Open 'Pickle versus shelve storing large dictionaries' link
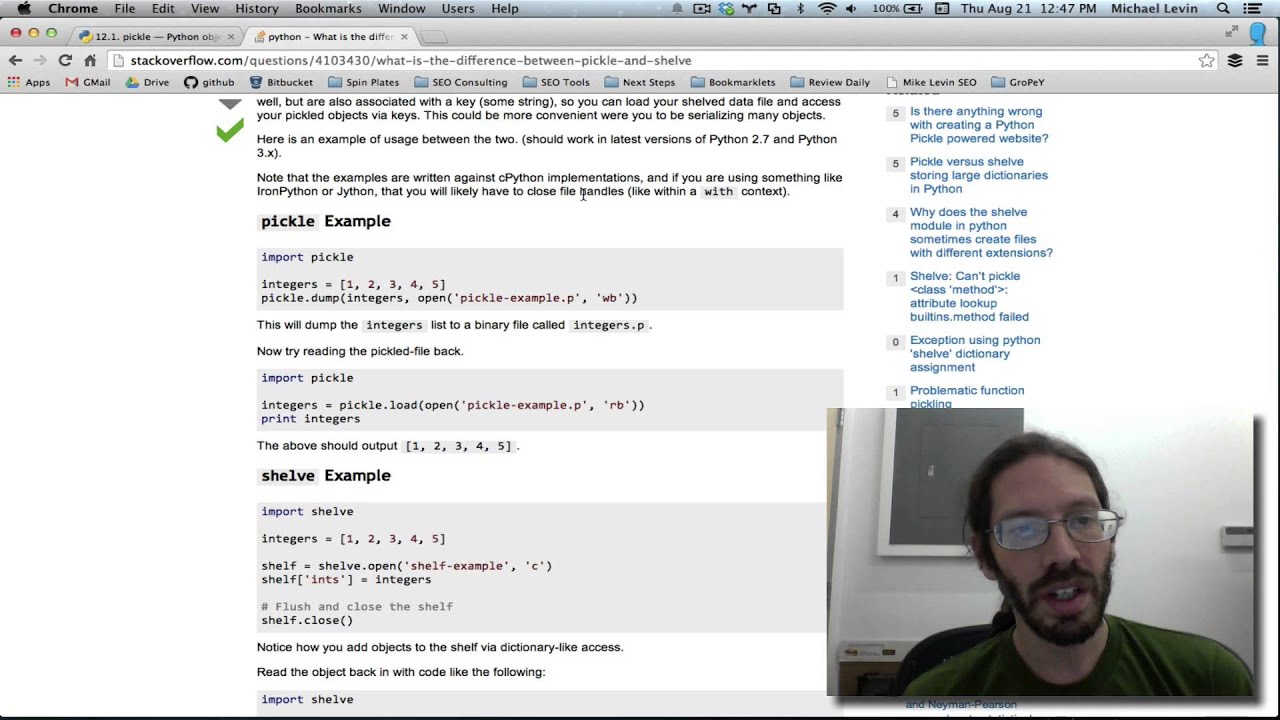 click(979, 175)
